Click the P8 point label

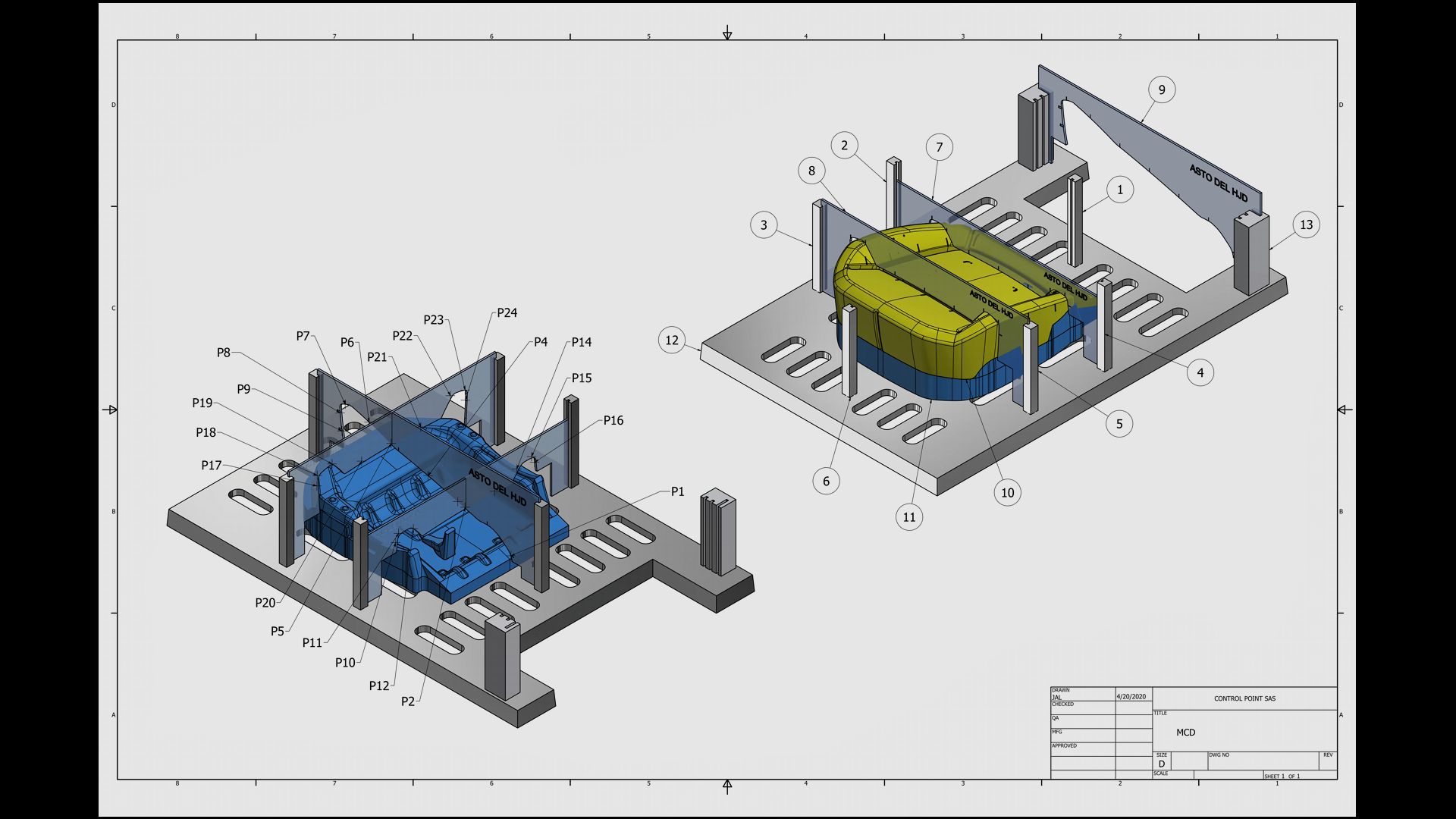coord(223,353)
